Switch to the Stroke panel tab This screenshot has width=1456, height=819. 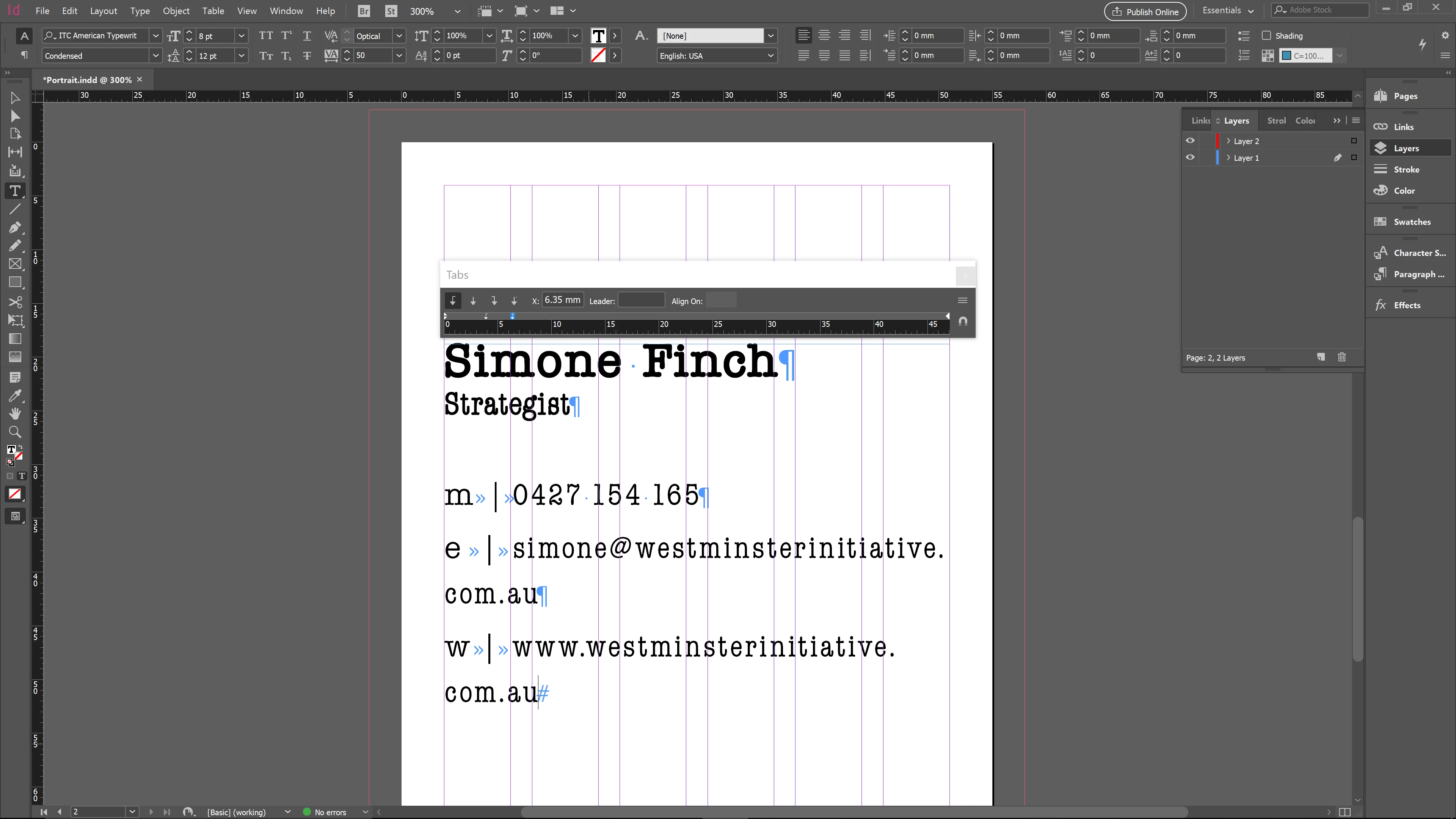click(1276, 121)
